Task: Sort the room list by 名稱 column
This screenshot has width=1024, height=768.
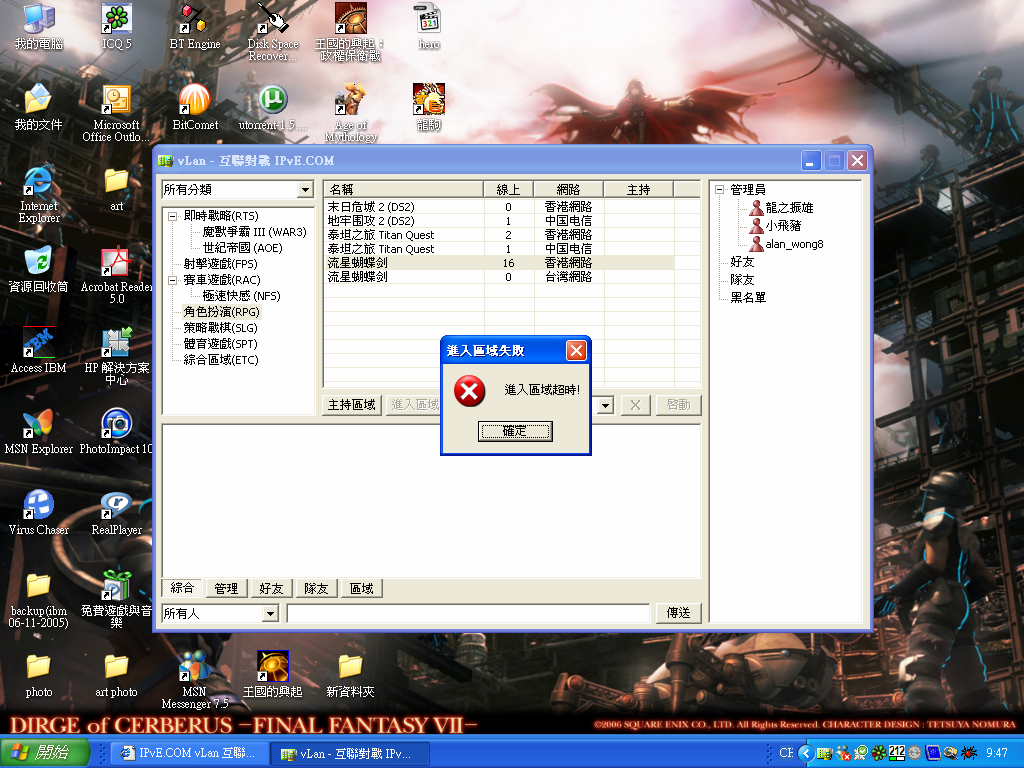Action: [x=404, y=189]
